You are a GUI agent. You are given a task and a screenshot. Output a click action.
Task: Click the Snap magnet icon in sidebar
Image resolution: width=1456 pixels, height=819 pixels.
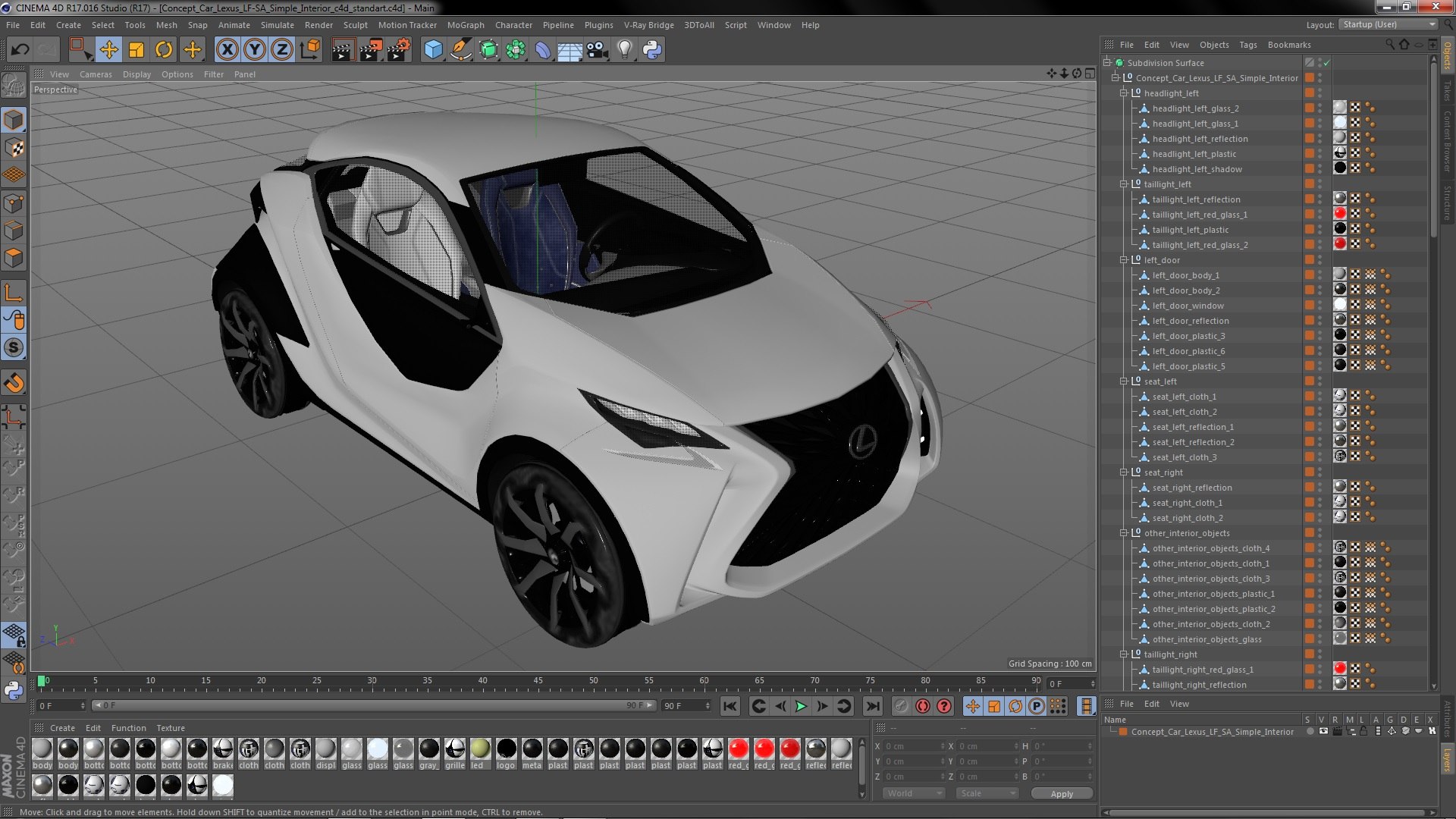[14, 383]
